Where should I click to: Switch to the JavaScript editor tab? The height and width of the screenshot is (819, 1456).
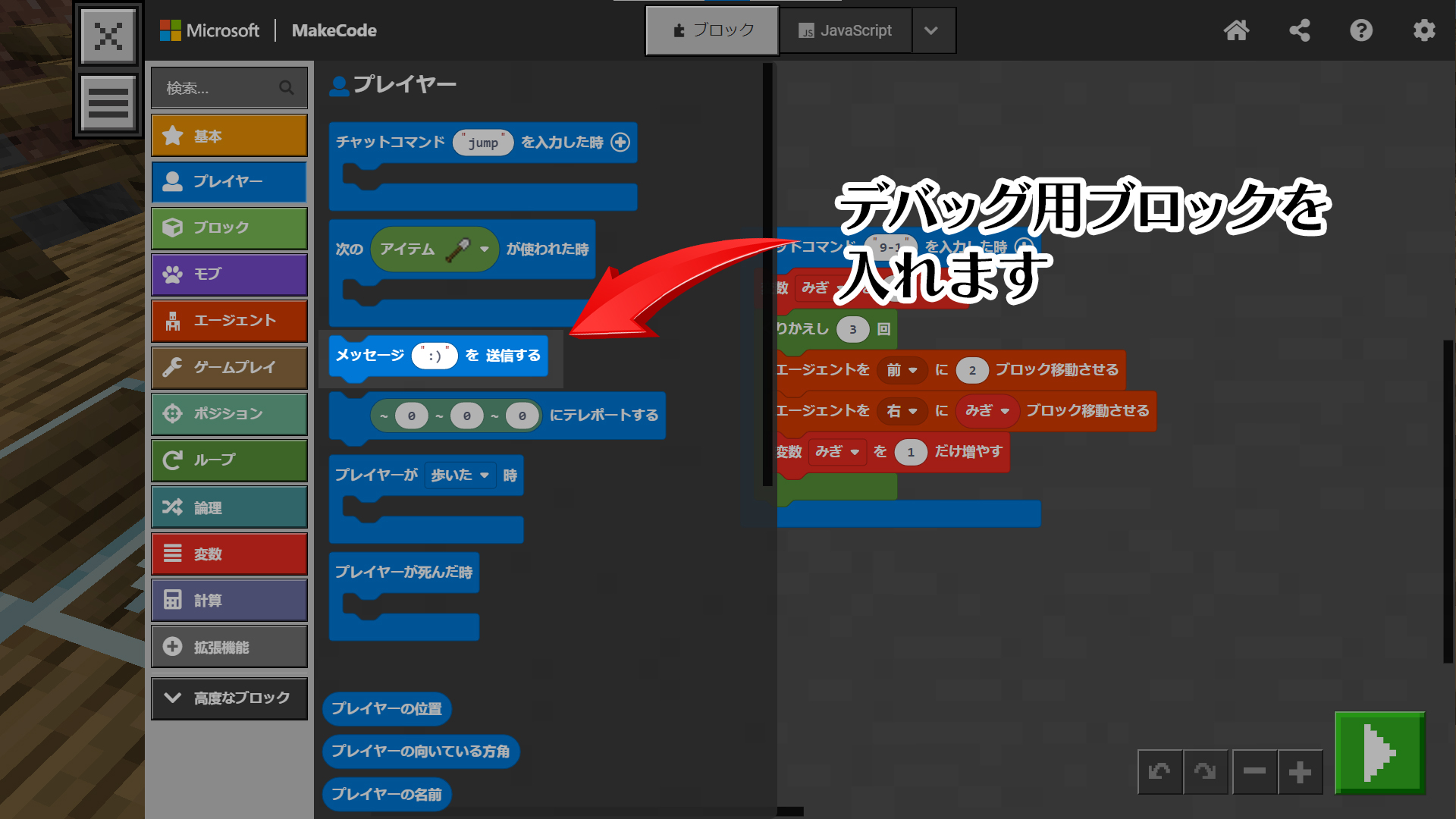(845, 30)
